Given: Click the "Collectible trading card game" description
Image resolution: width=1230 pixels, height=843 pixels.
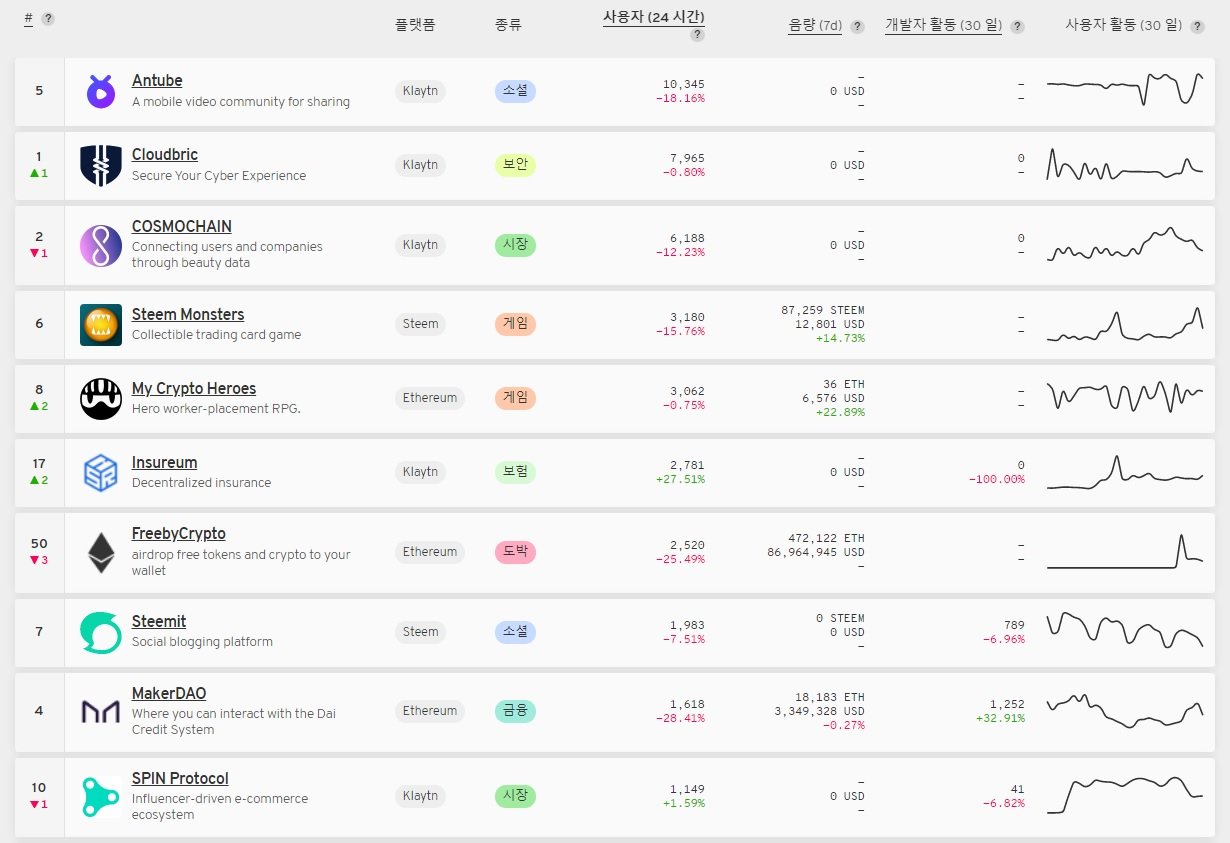Looking at the screenshot, I should 216,335.
